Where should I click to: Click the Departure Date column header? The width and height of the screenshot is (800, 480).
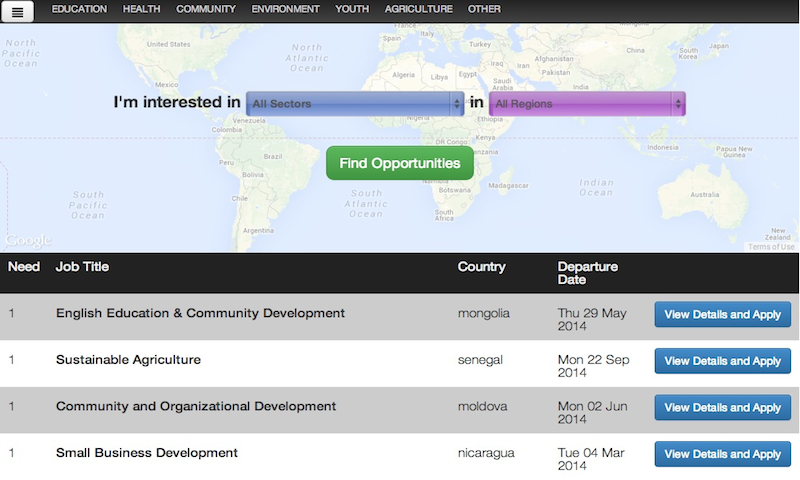click(x=587, y=273)
